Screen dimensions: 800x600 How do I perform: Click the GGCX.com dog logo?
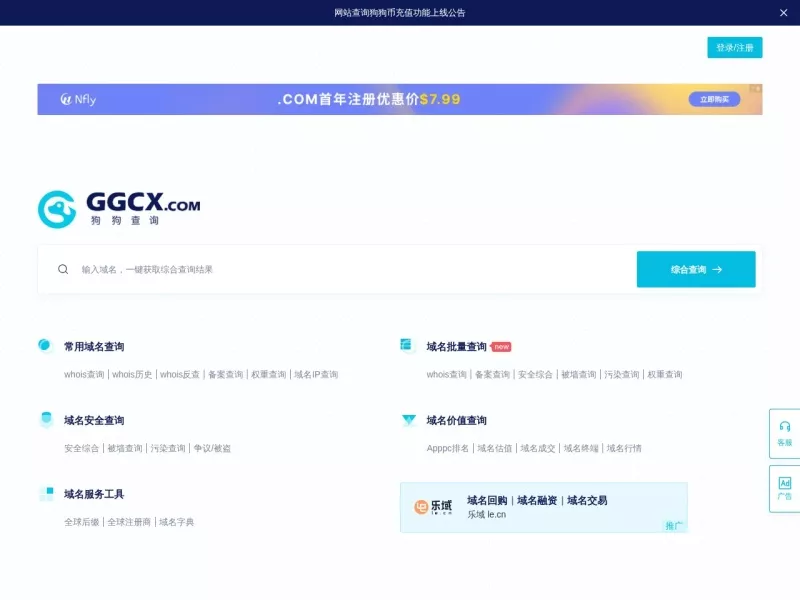[x=119, y=209]
